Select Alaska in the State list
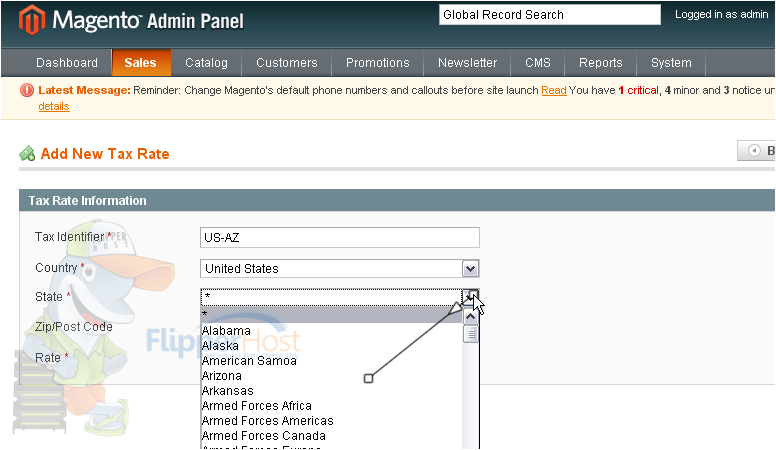The width and height of the screenshot is (776, 450). click(x=332, y=346)
